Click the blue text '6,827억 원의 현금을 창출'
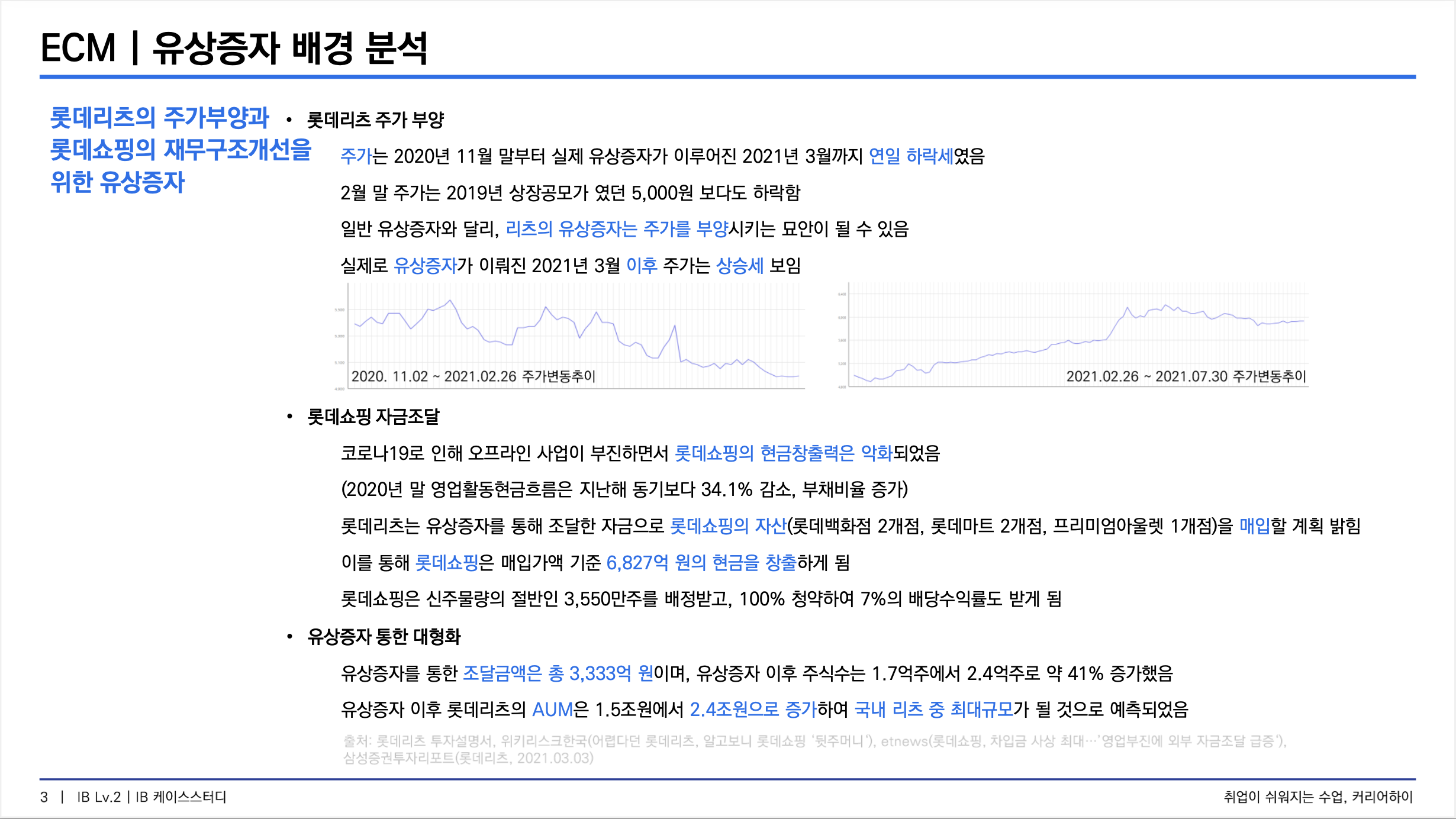Viewport: 1456px width, 819px height. [x=701, y=563]
